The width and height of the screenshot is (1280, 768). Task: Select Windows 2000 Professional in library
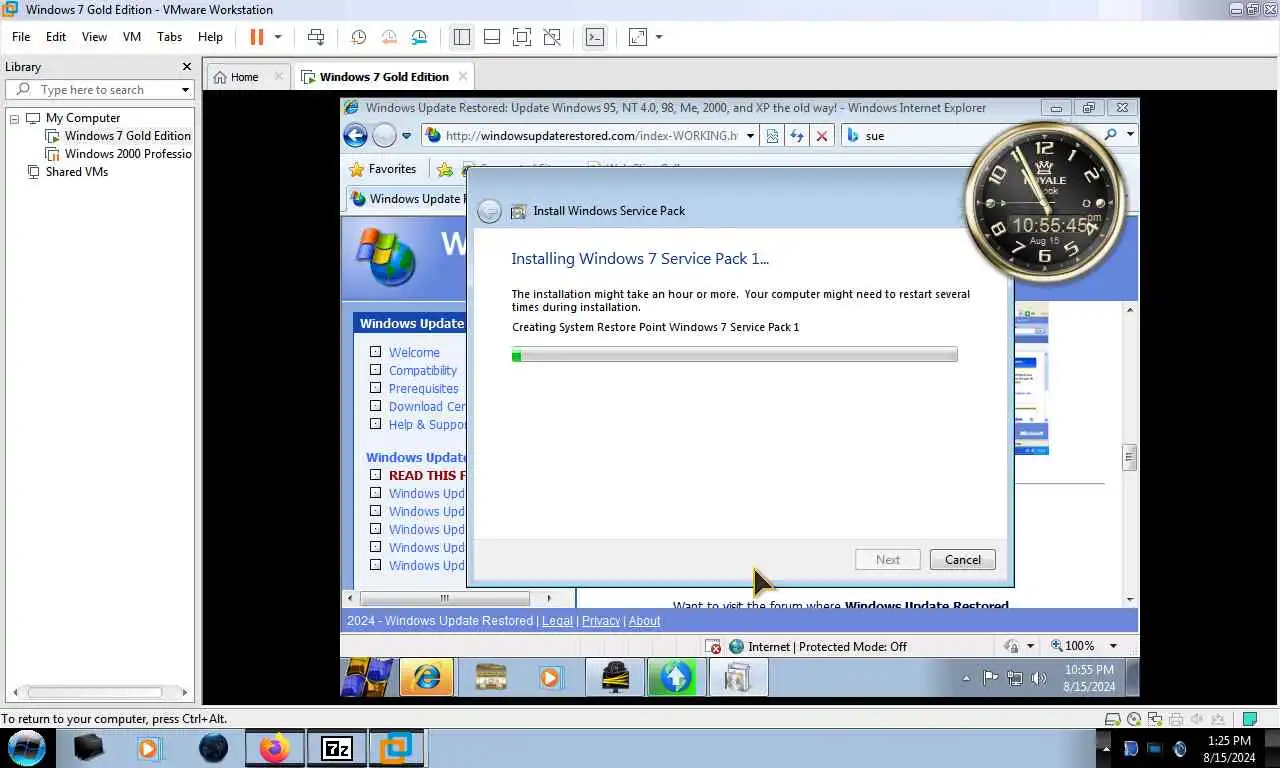pyautogui.click(x=127, y=154)
